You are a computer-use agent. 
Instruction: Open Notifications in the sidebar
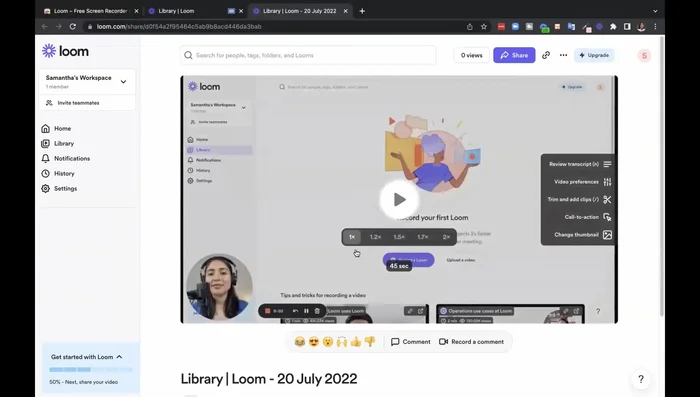point(72,159)
